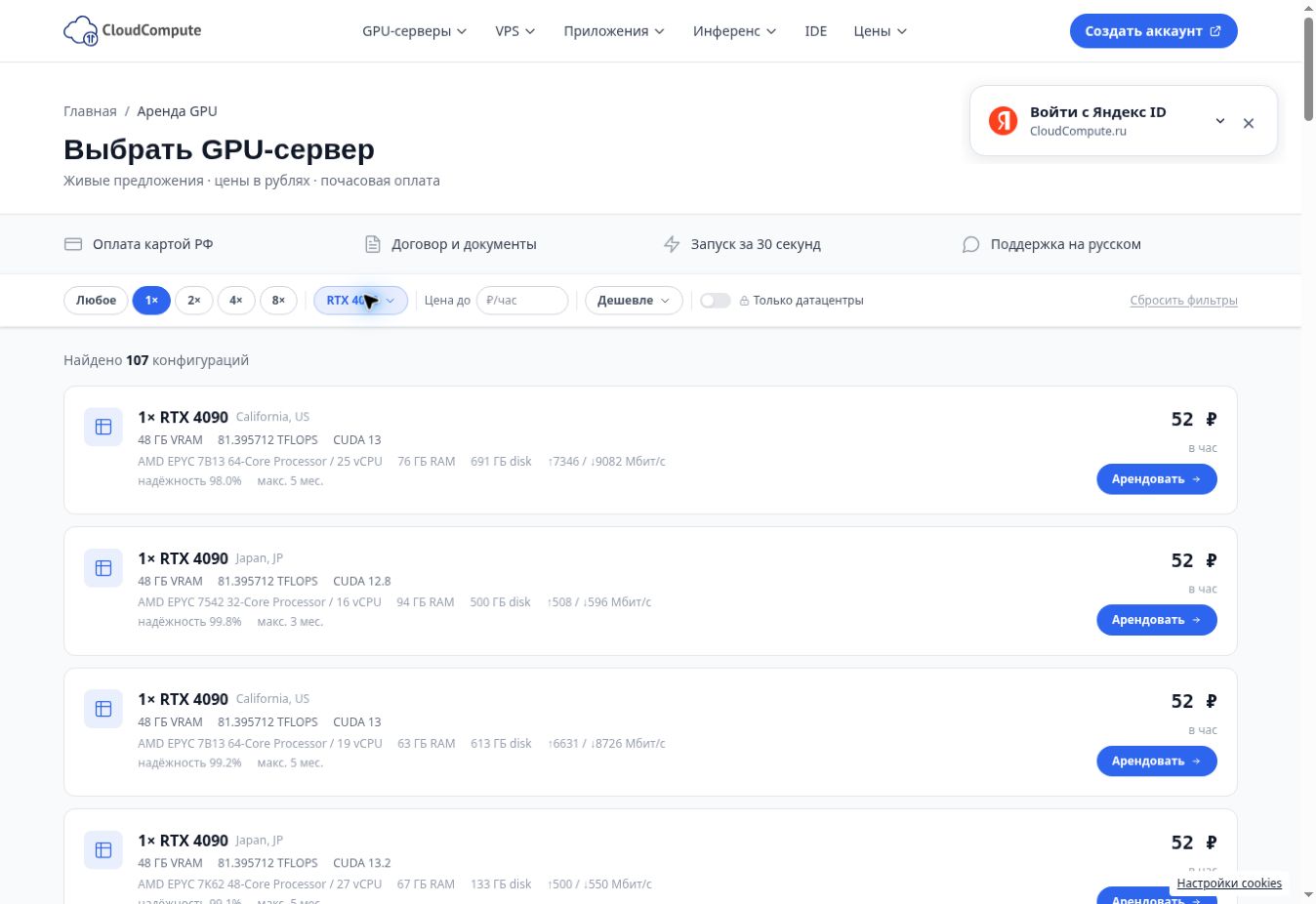Click server icon of Japan CUDA 12.8 offer
Viewport: 1316px width, 904px height.
103,568
